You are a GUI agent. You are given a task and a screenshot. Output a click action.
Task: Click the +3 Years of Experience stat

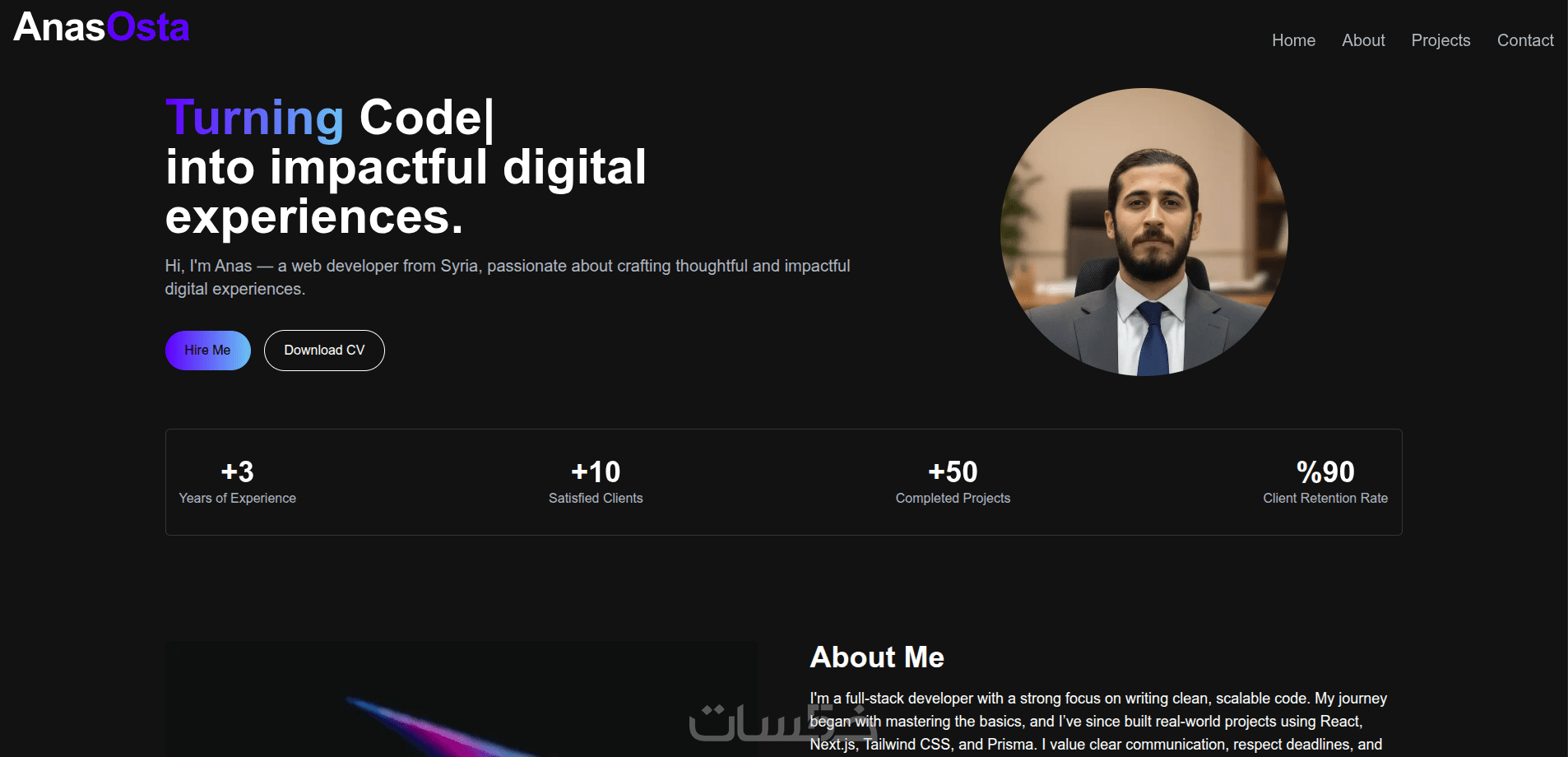(x=237, y=482)
